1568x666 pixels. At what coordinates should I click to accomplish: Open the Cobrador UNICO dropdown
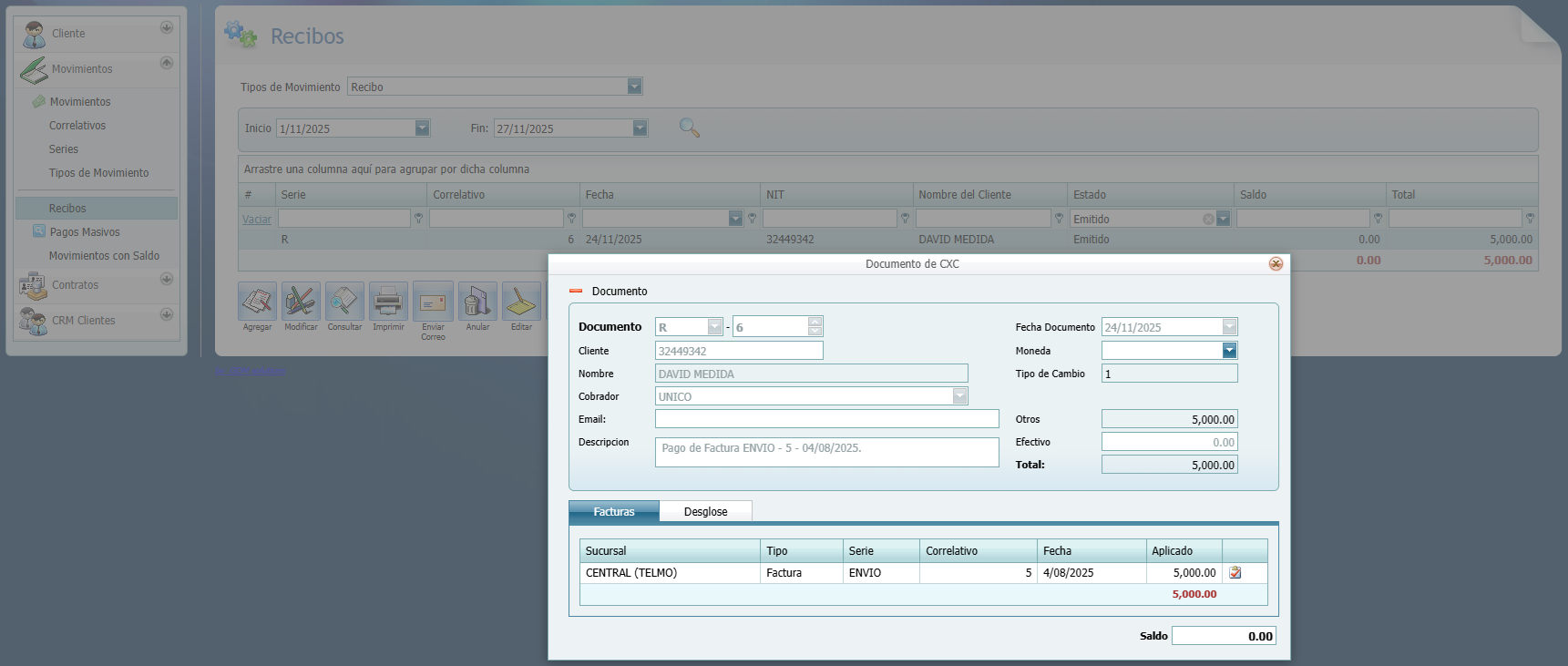pos(959,396)
